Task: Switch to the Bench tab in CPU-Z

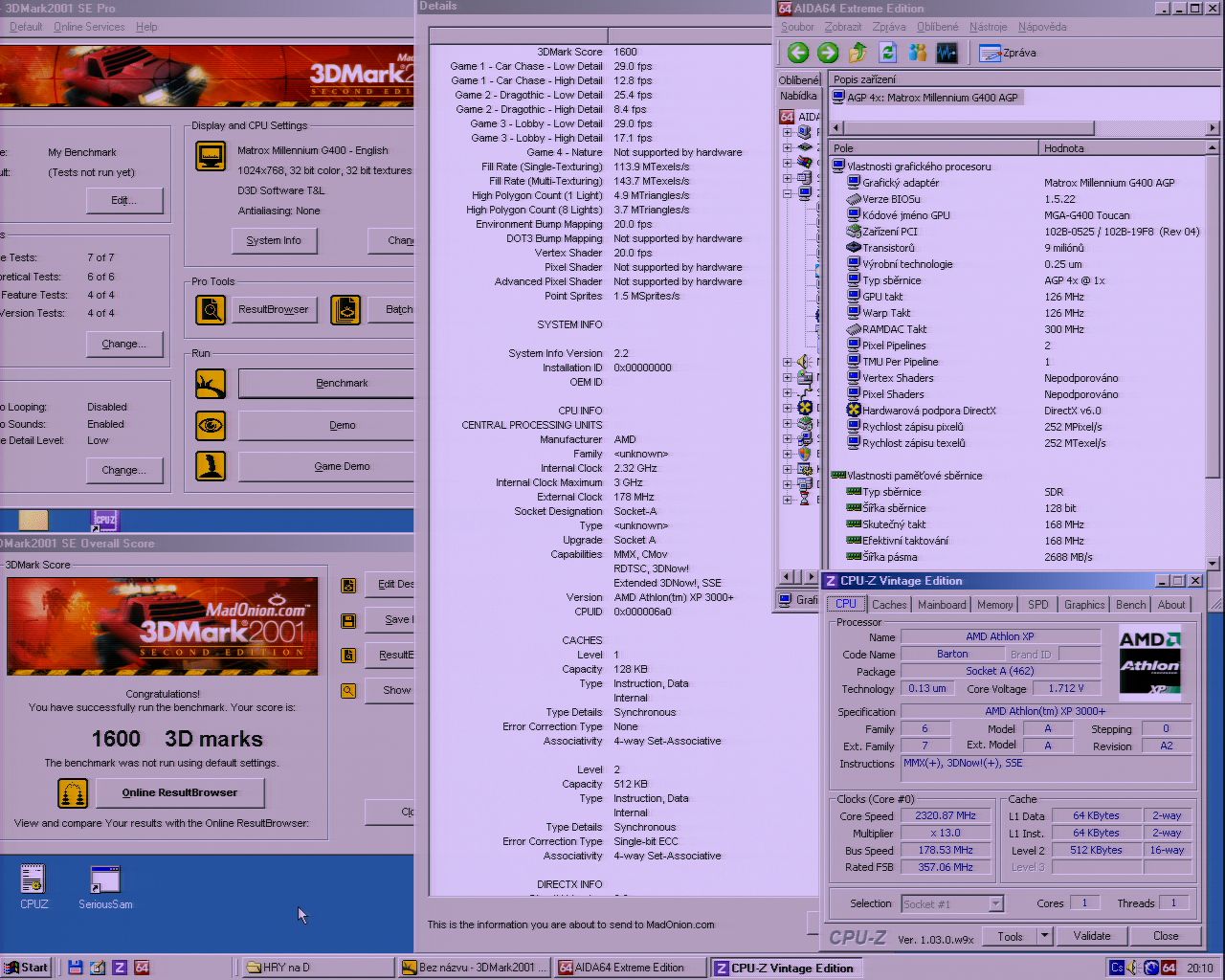Action: point(1130,605)
